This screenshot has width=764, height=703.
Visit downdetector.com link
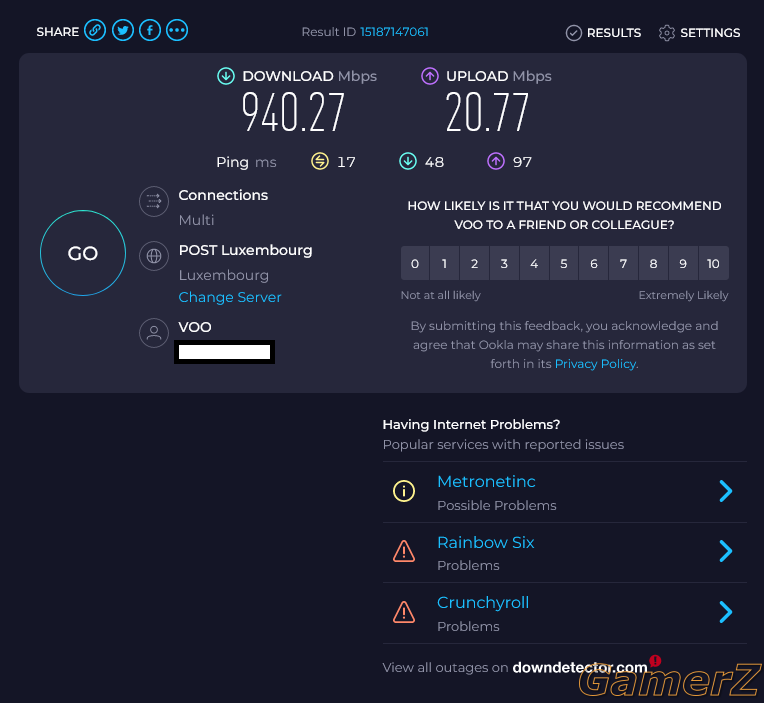pos(580,667)
